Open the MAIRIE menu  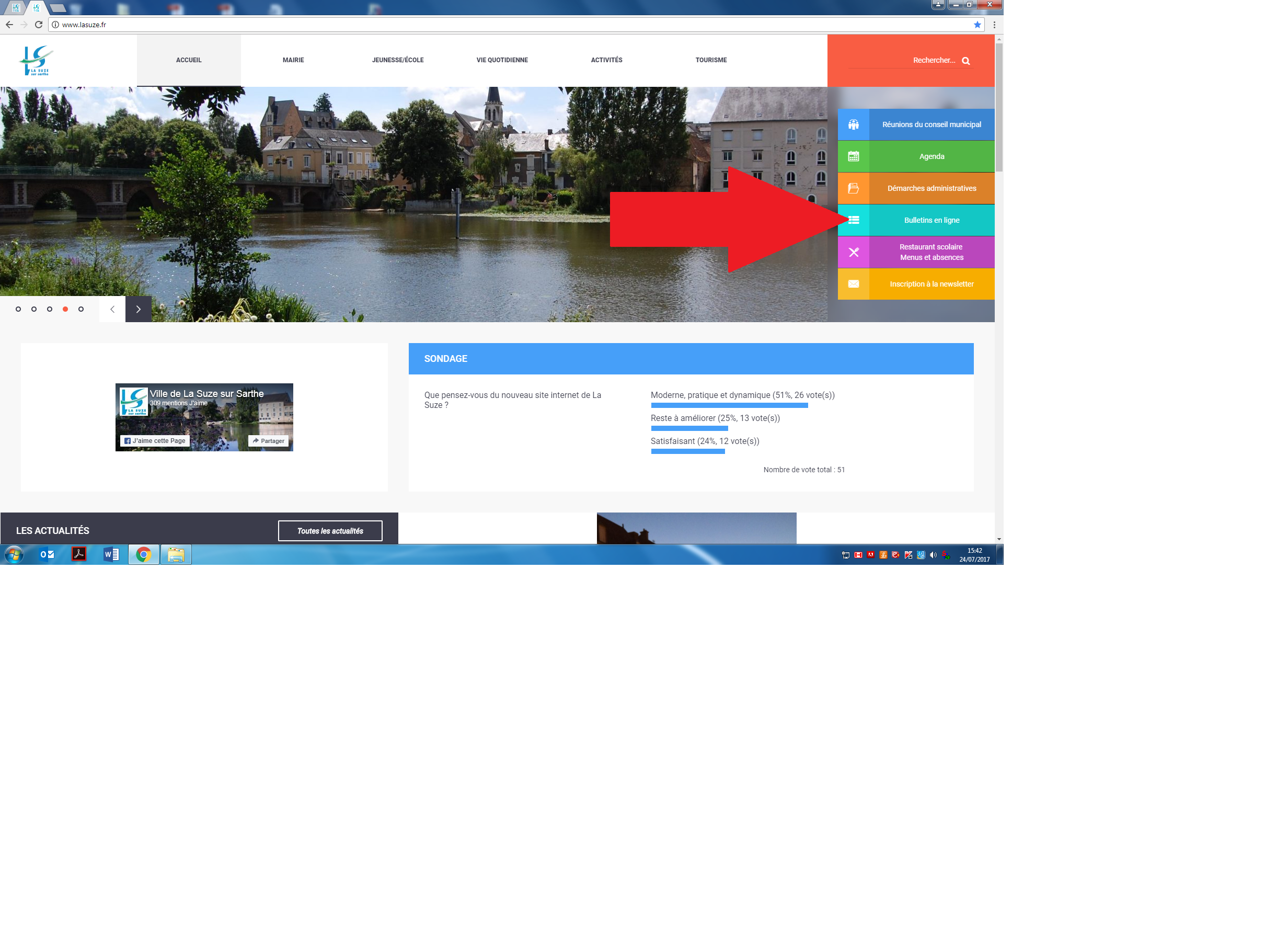[x=293, y=60]
